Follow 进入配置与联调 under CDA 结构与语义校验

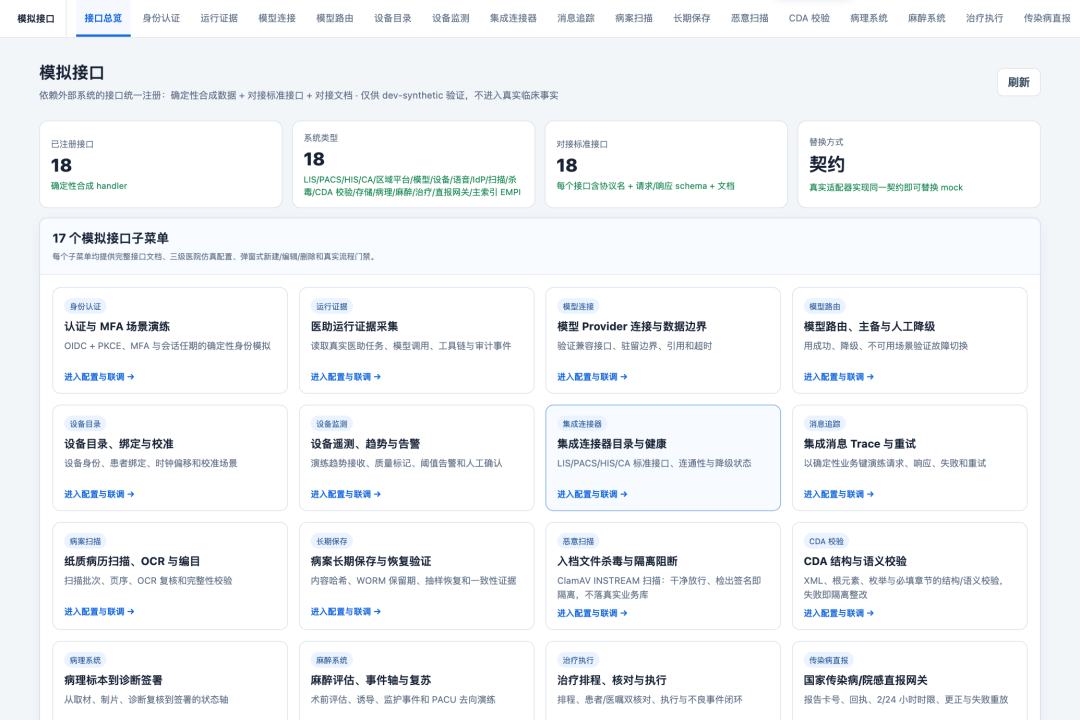click(839, 613)
